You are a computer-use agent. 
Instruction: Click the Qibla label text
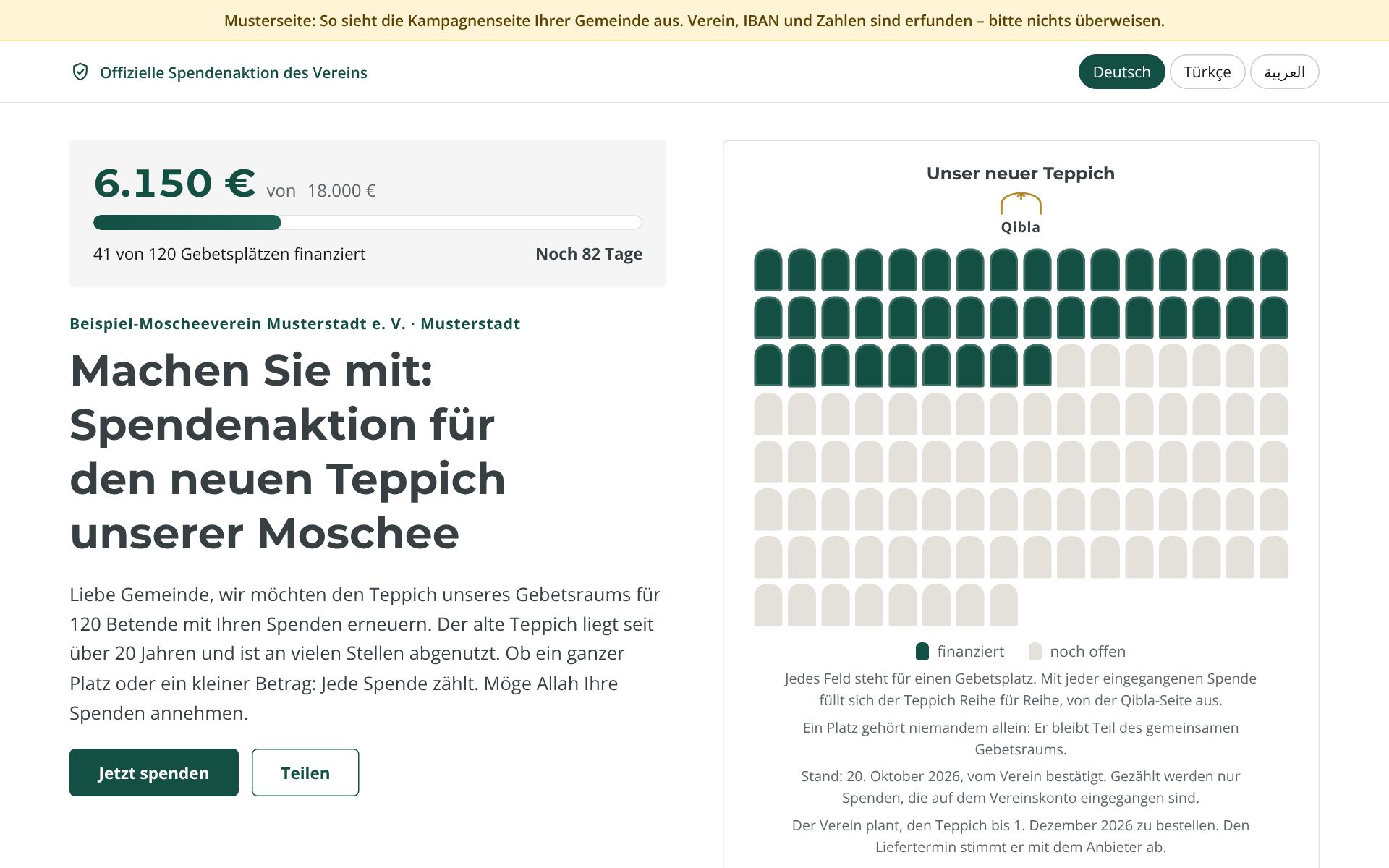[1020, 227]
